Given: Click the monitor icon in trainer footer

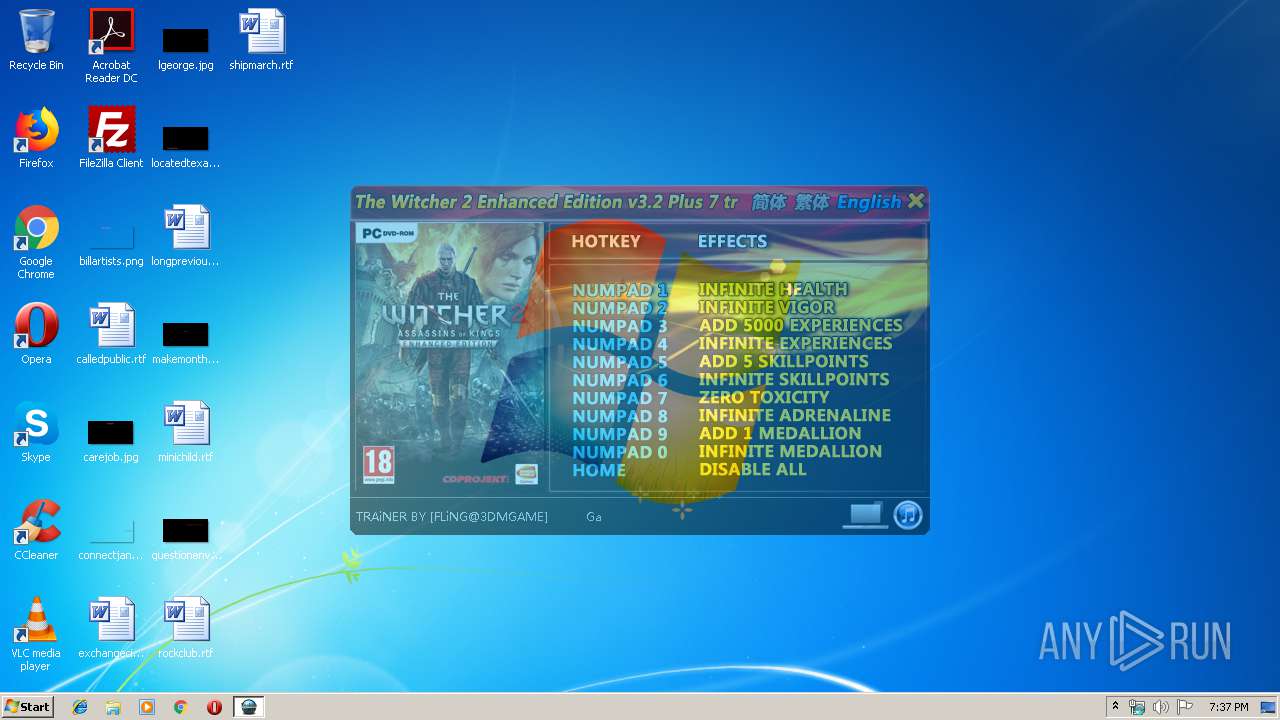Looking at the screenshot, I should point(865,515).
